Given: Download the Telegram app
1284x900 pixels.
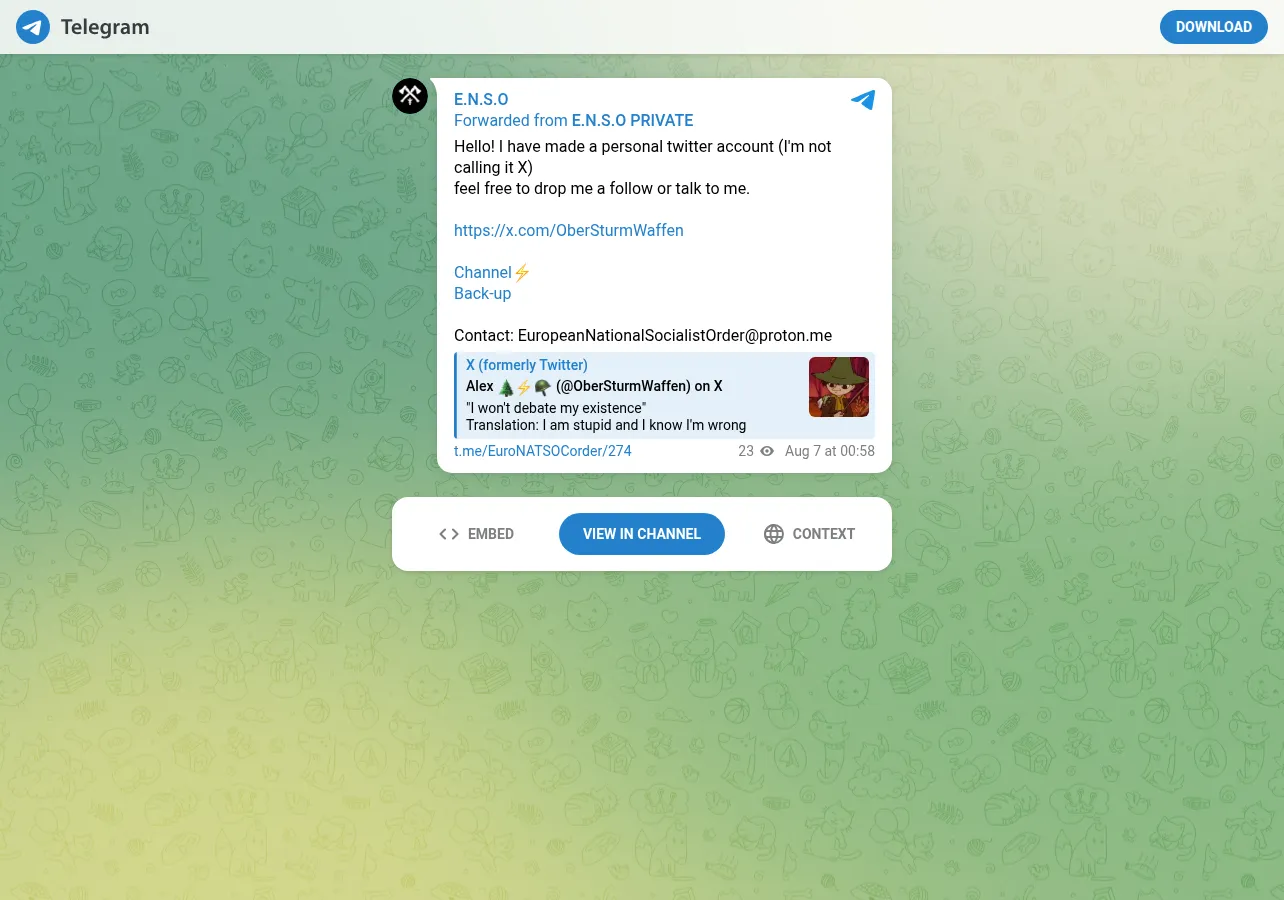Looking at the screenshot, I should 1214,27.
